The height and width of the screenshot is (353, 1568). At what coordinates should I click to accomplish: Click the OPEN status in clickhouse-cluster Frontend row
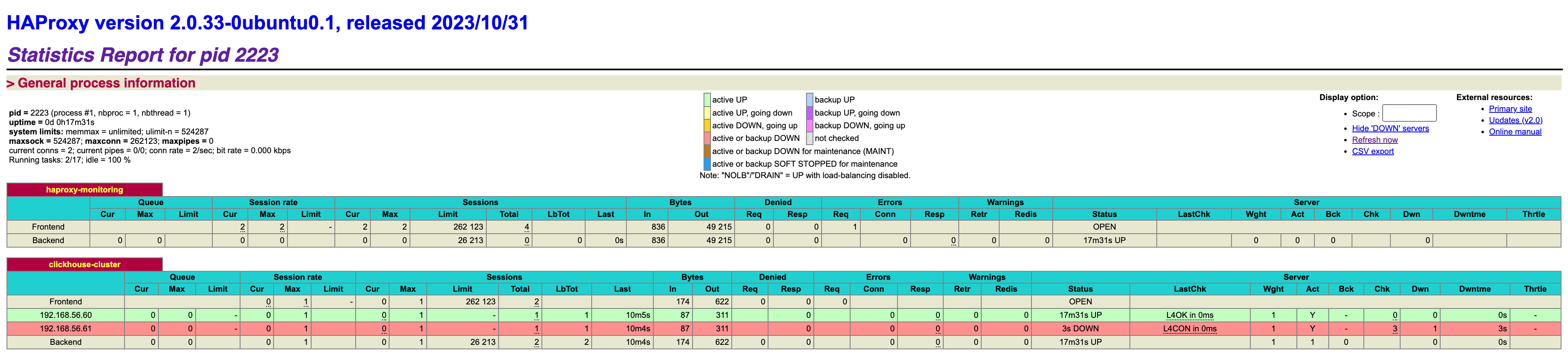(1080, 302)
